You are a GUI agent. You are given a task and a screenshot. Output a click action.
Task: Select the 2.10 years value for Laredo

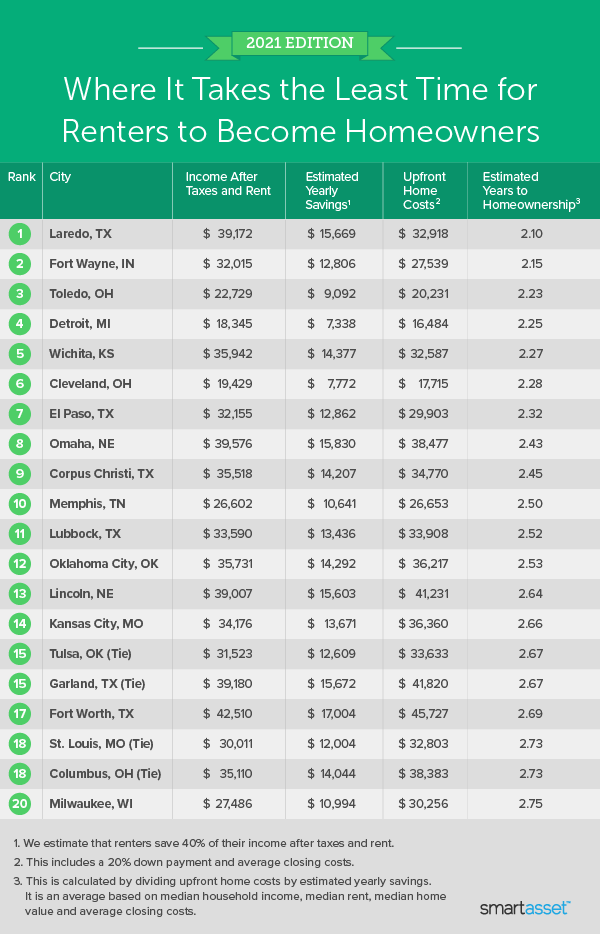click(530, 233)
